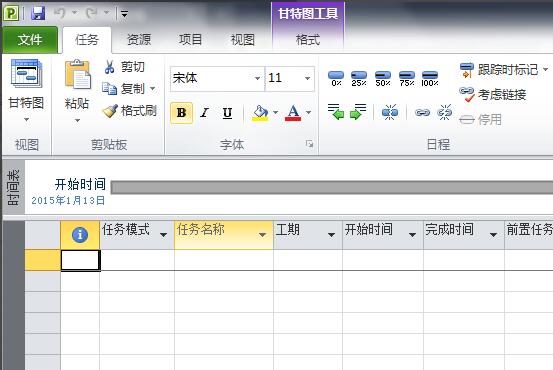
Task: Mark task 75% complete
Action: [x=407, y=78]
